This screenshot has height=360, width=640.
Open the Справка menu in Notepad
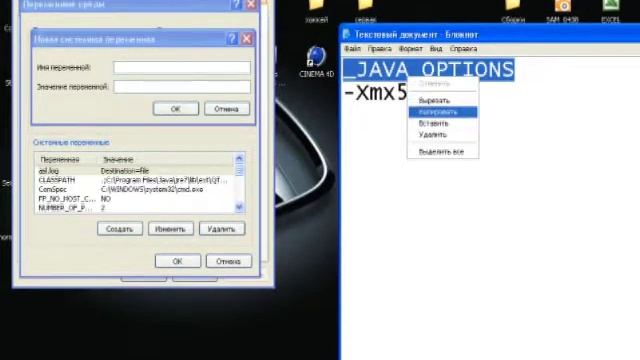[463, 49]
